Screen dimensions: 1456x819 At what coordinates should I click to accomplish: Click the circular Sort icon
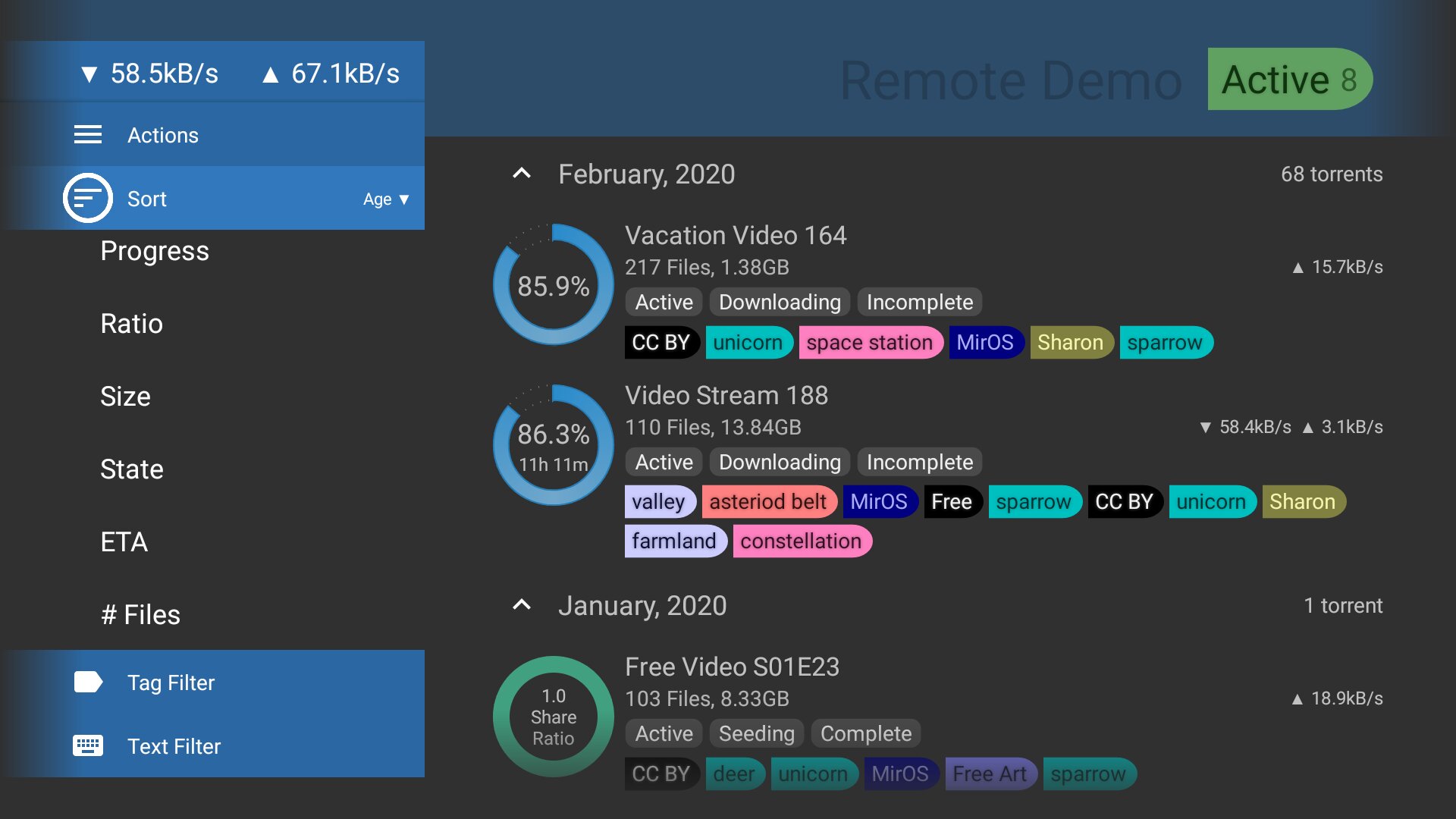[x=88, y=199]
